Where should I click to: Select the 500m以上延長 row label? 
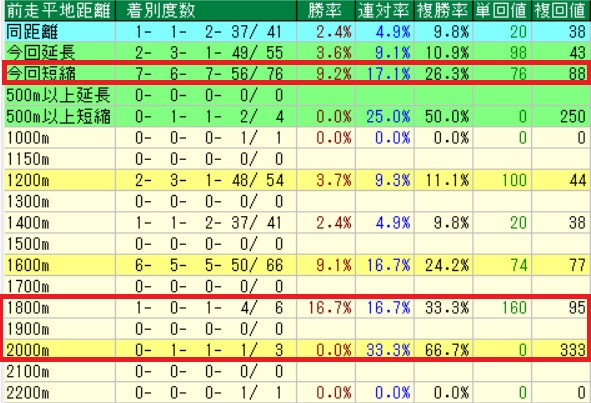[58, 95]
